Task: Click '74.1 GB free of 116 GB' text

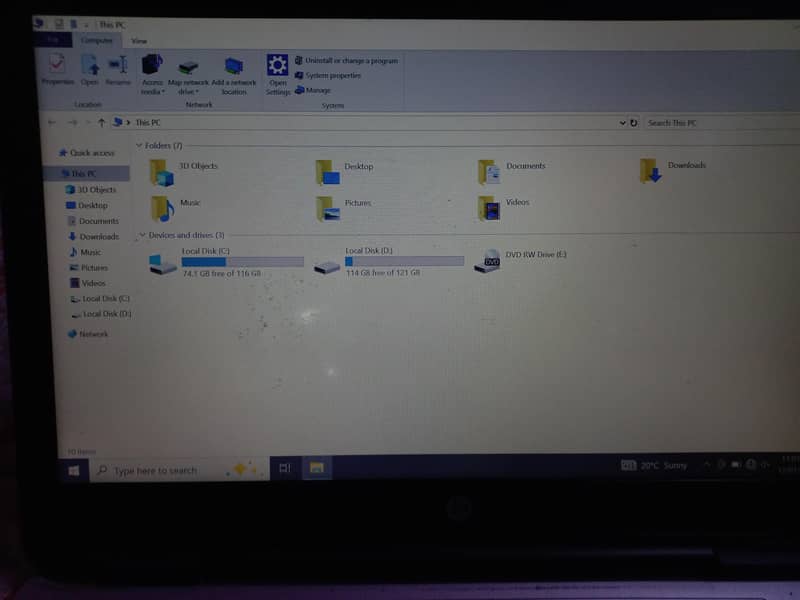Action: pos(221,273)
